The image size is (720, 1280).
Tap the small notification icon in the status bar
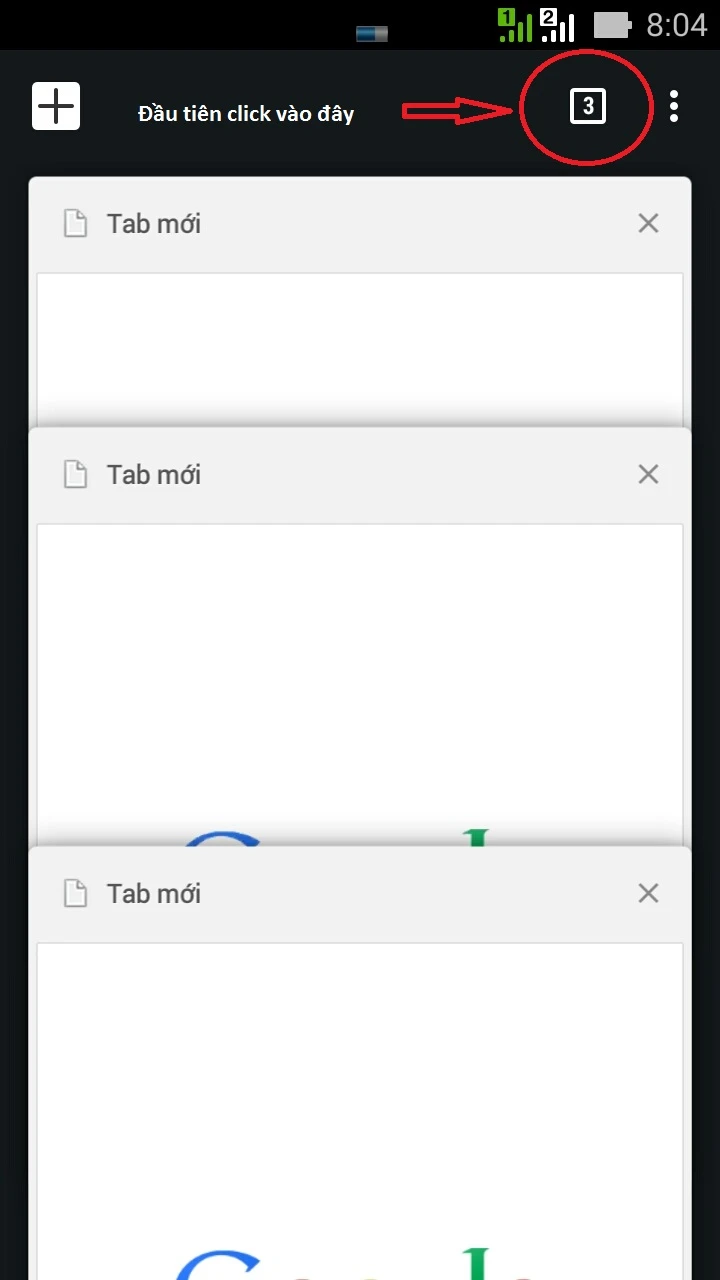point(372,34)
